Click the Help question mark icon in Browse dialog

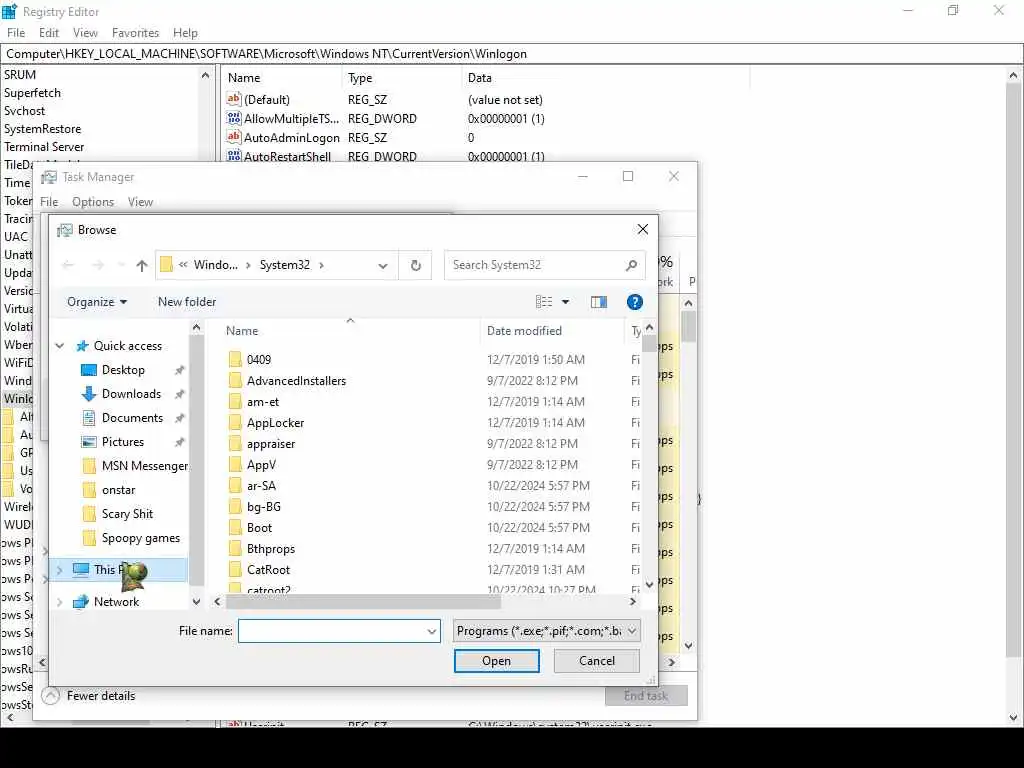coord(634,302)
